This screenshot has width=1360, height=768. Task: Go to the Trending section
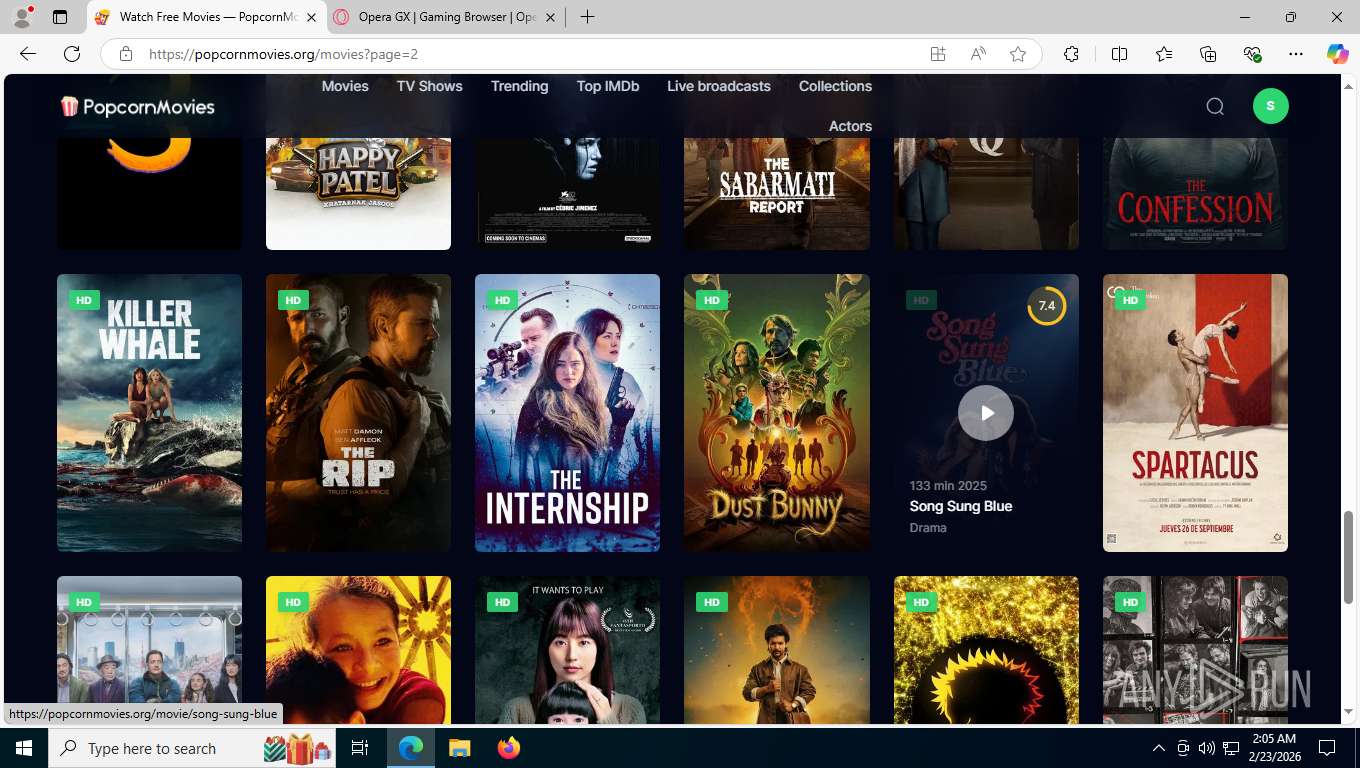pyautogui.click(x=519, y=86)
